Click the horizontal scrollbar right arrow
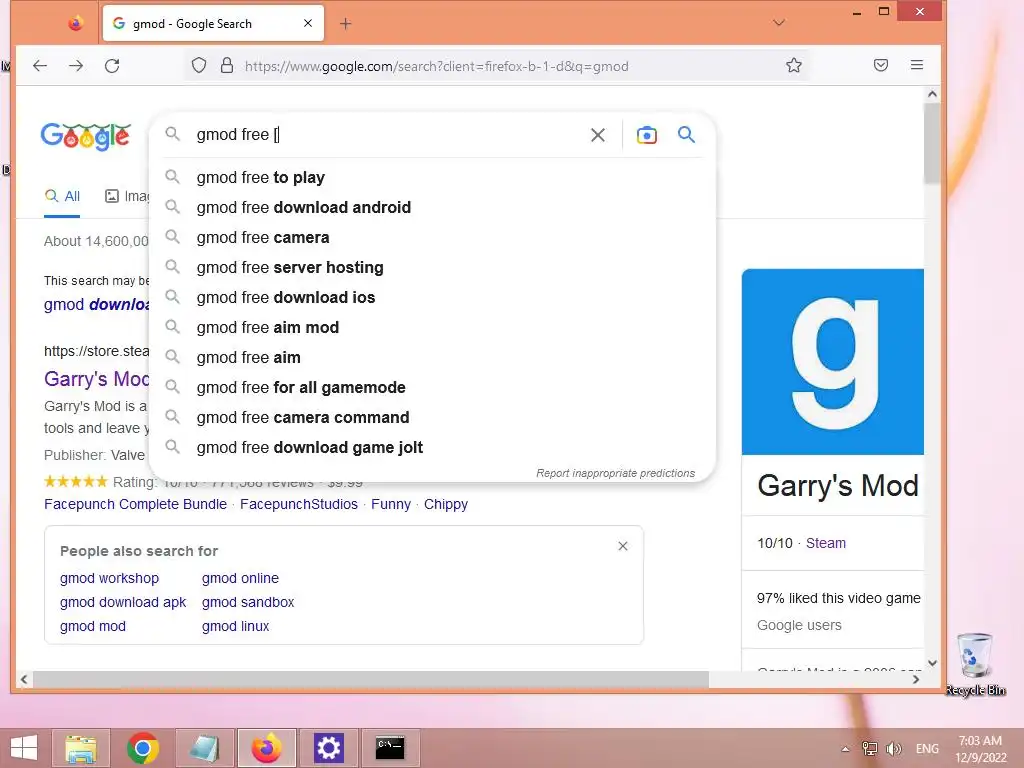The width and height of the screenshot is (1024, 768). [916, 679]
